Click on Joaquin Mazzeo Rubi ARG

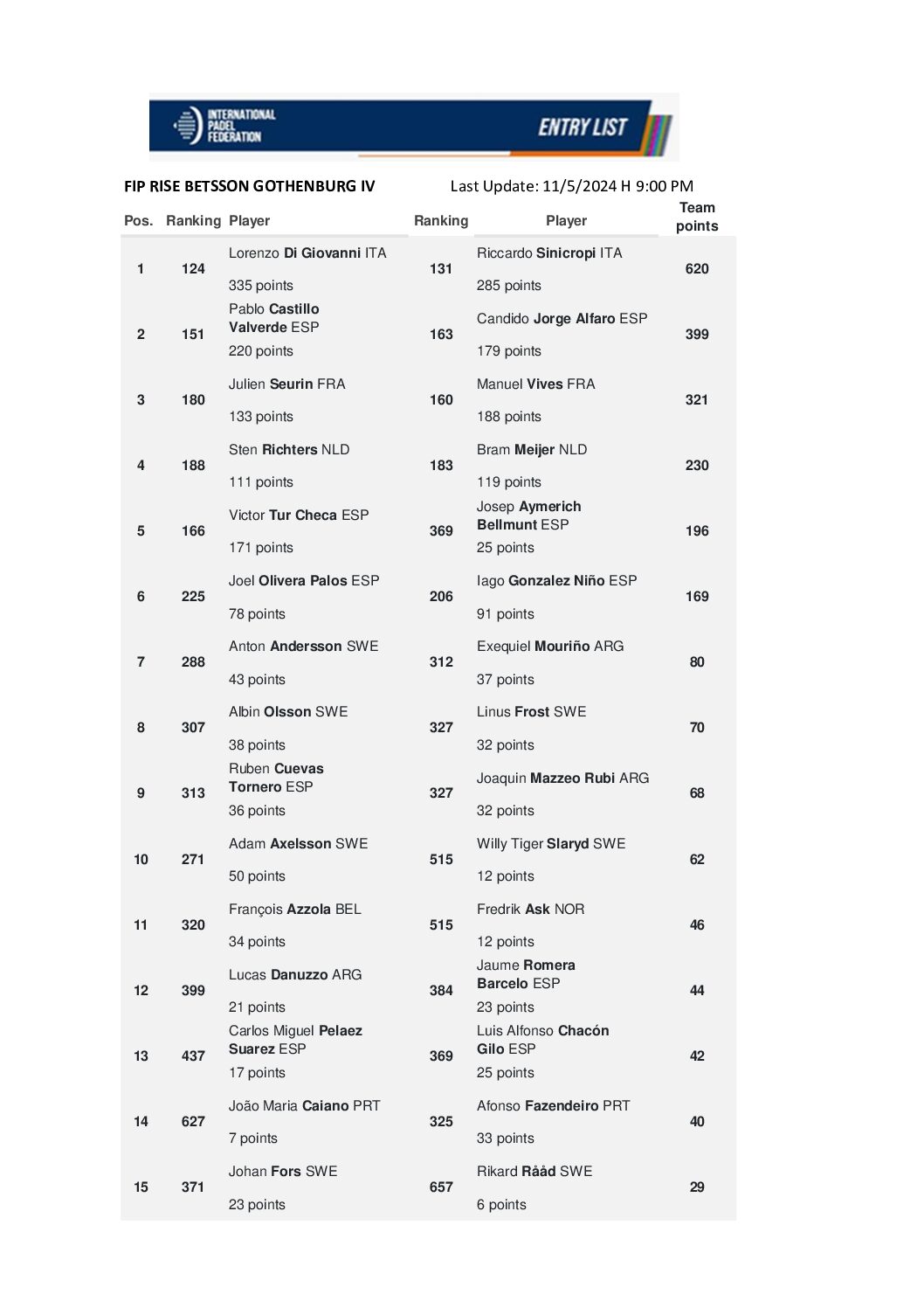562,779
